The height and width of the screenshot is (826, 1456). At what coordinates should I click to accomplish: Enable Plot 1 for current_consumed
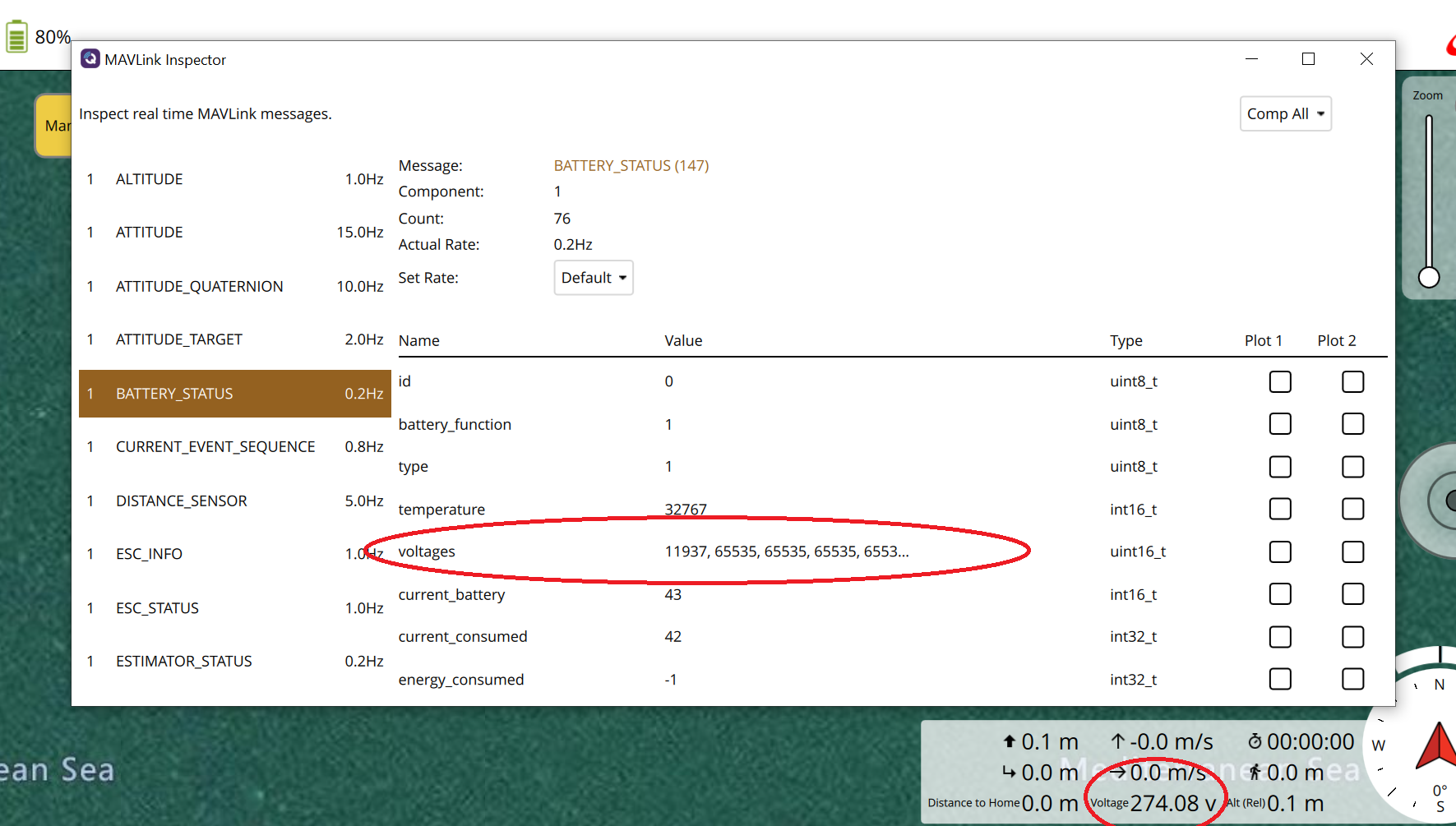[x=1280, y=637]
